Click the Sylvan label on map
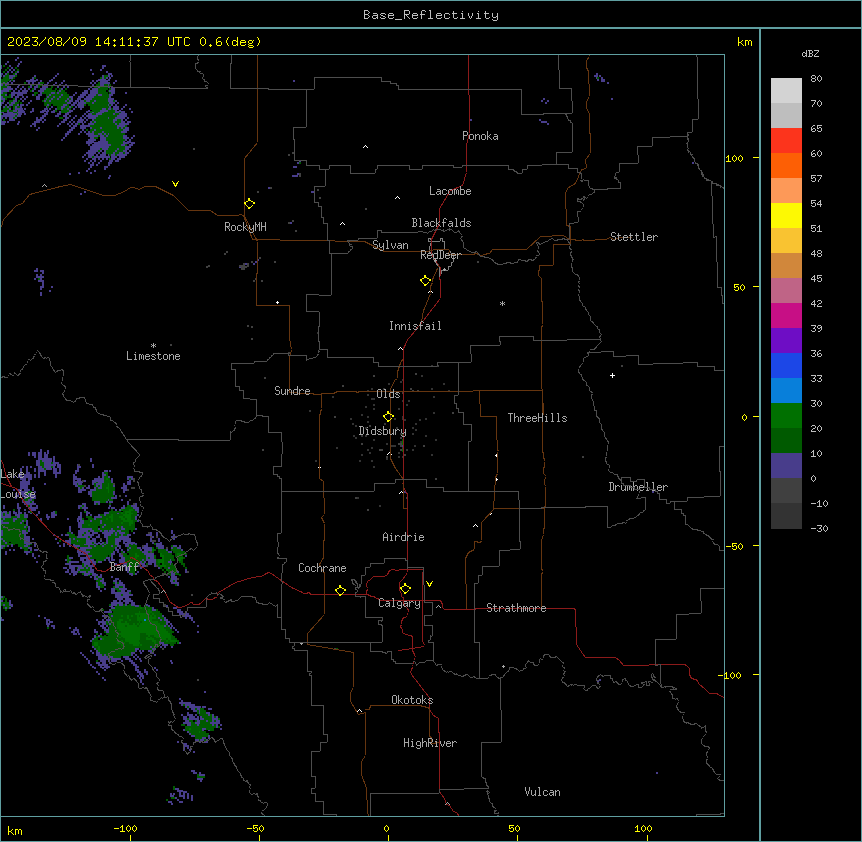Image resolution: width=862 pixels, height=842 pixels. (x=390, y=245)
